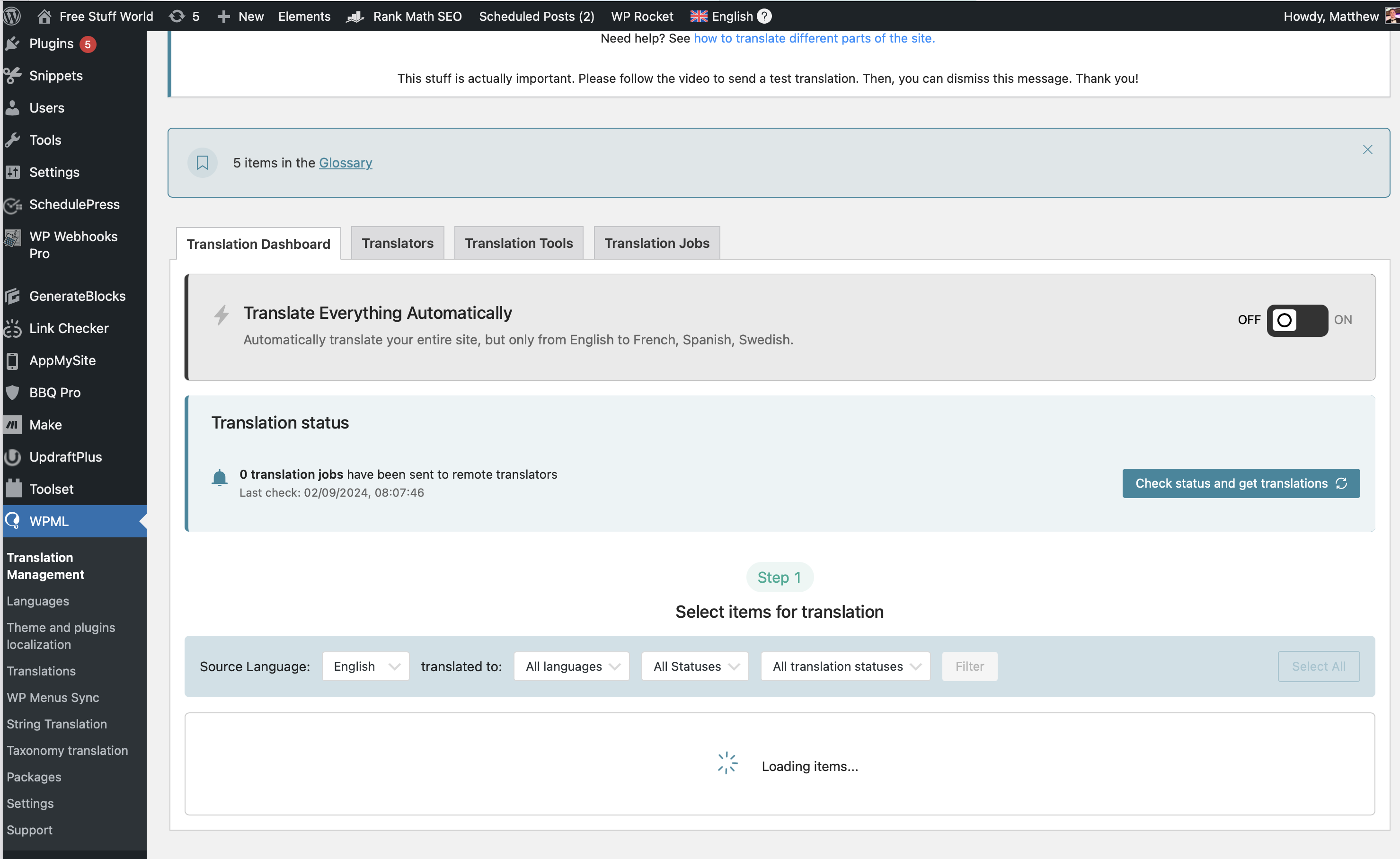Open WPML Support submenu item
This screenshot has height=859, width=1400.
(29, 830)
